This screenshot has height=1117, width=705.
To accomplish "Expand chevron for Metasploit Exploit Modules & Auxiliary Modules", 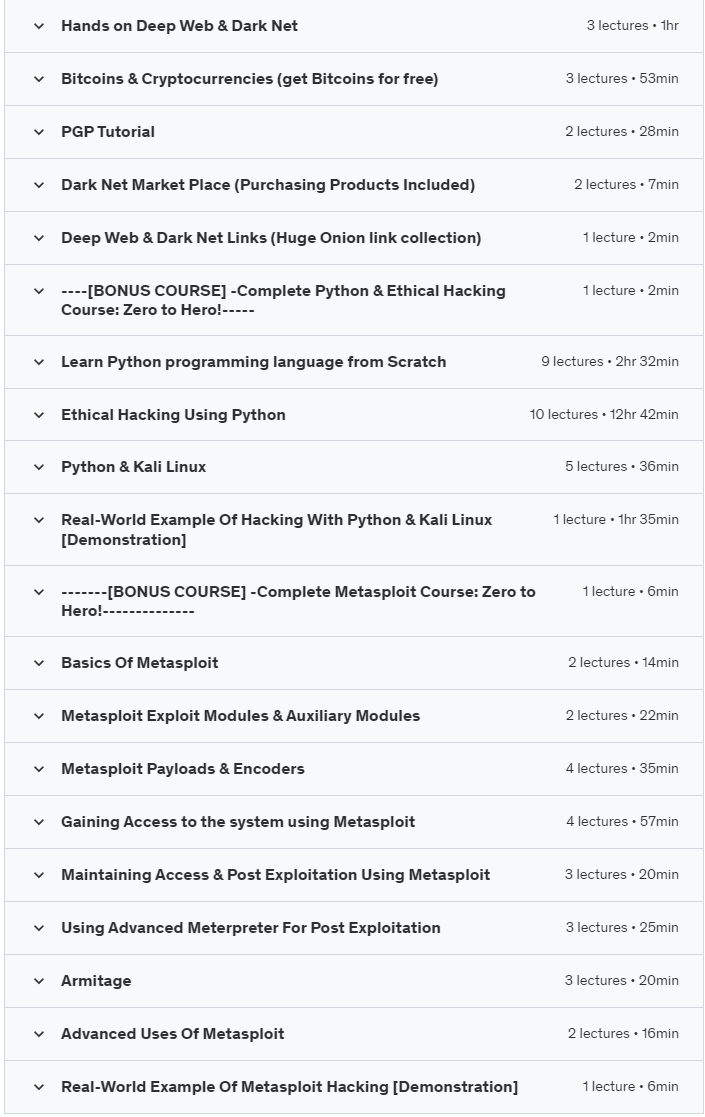I will tap(39, 716).
